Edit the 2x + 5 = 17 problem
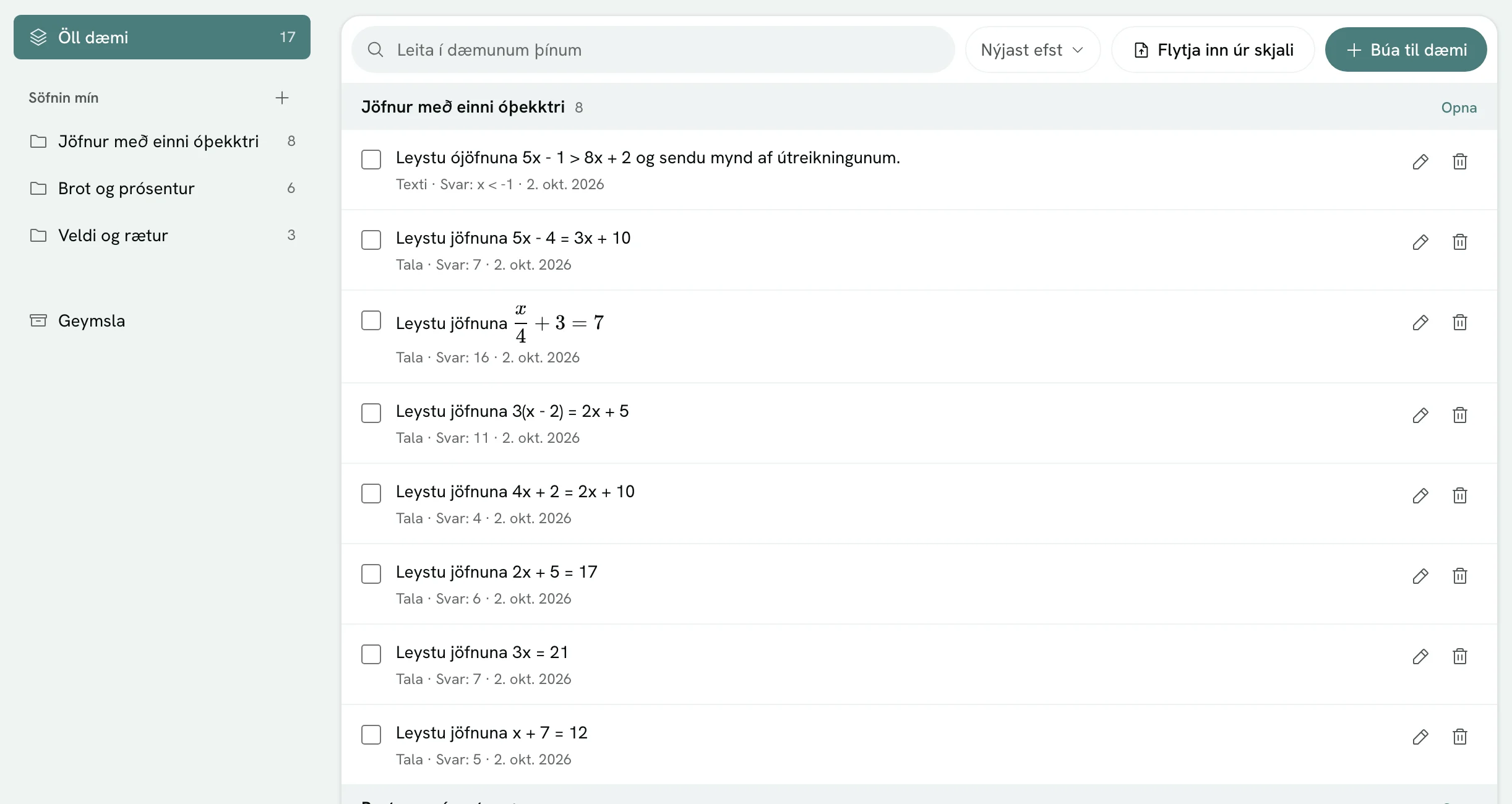 1420,576
